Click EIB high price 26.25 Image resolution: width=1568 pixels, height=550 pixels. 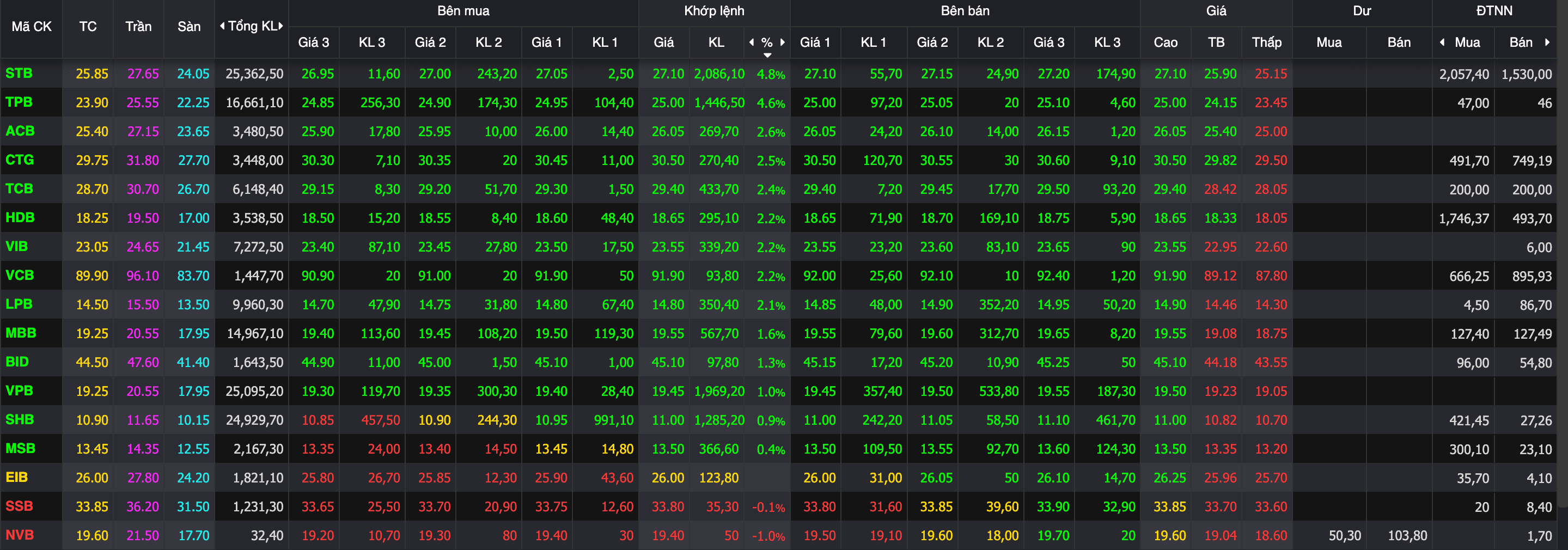pos(1169,478)
